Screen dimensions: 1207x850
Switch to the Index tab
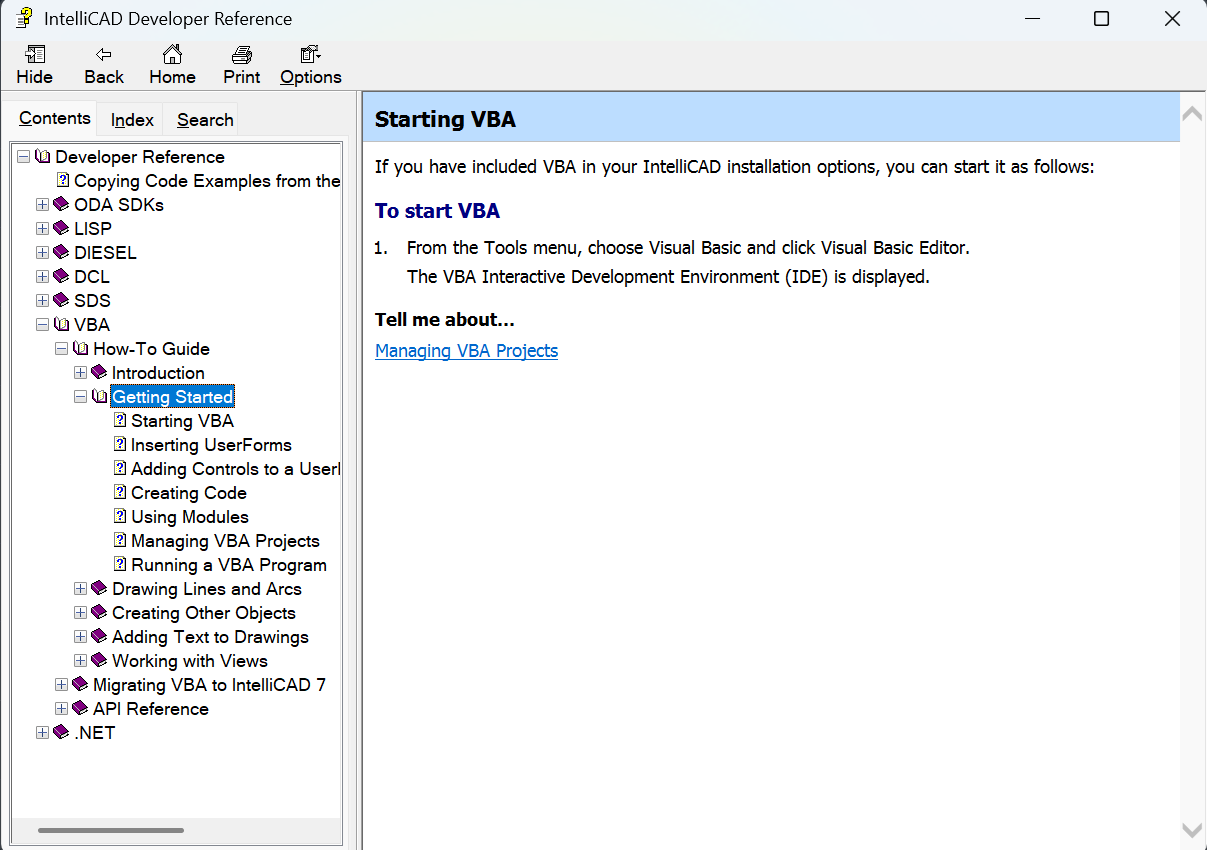(132, 120)
